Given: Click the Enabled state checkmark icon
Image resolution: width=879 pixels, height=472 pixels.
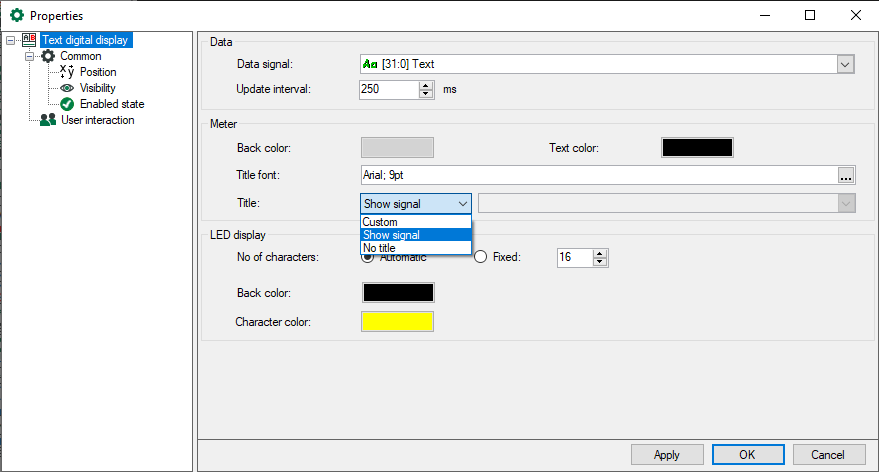Looking at the screenshot, I should [67, 104].
